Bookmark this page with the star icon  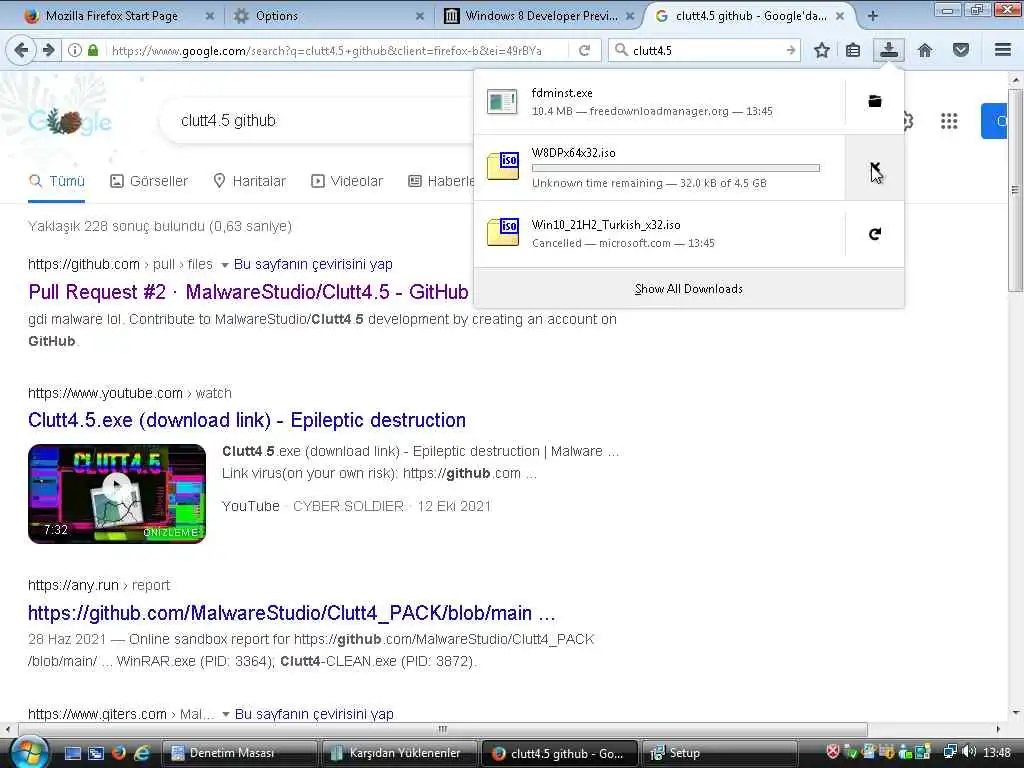tap(822, 50)
